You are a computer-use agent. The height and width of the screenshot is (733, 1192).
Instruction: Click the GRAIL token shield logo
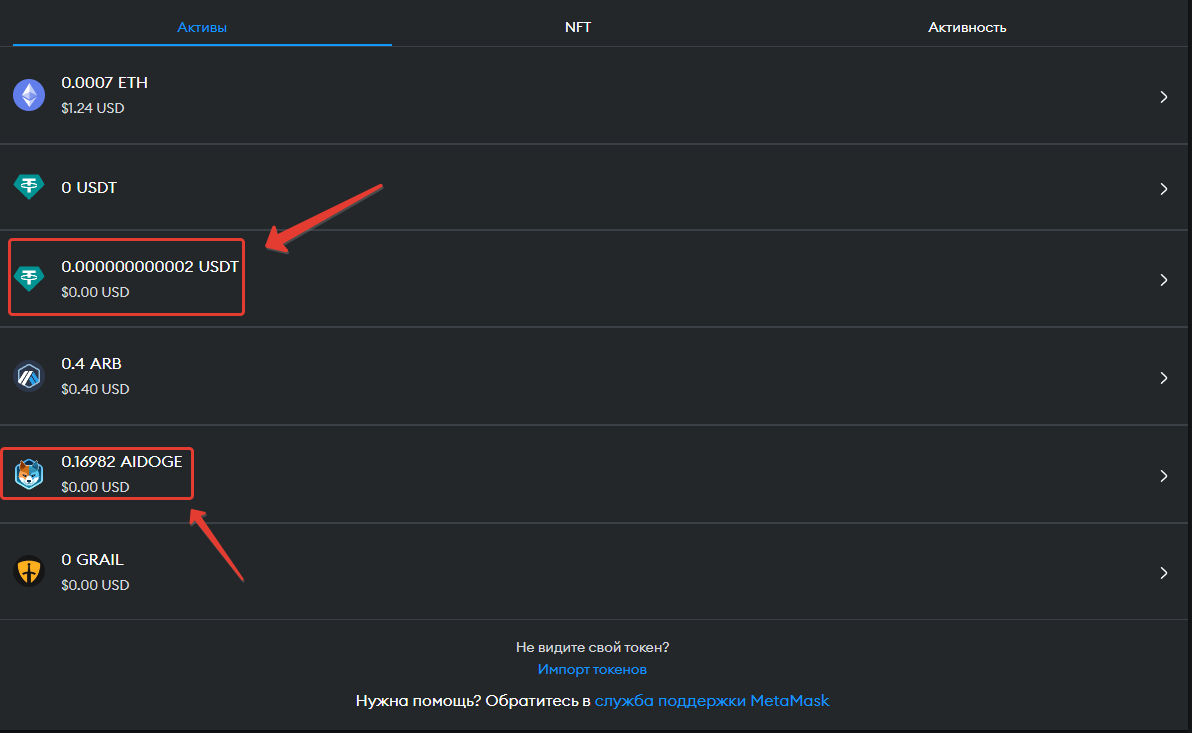[29, 571]
